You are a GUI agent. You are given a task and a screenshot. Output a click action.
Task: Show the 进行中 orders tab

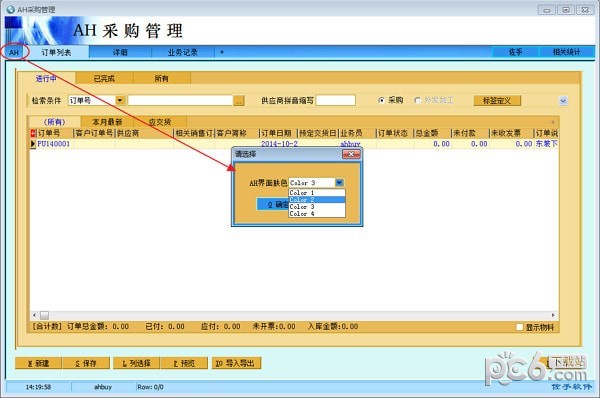[46, 78]
